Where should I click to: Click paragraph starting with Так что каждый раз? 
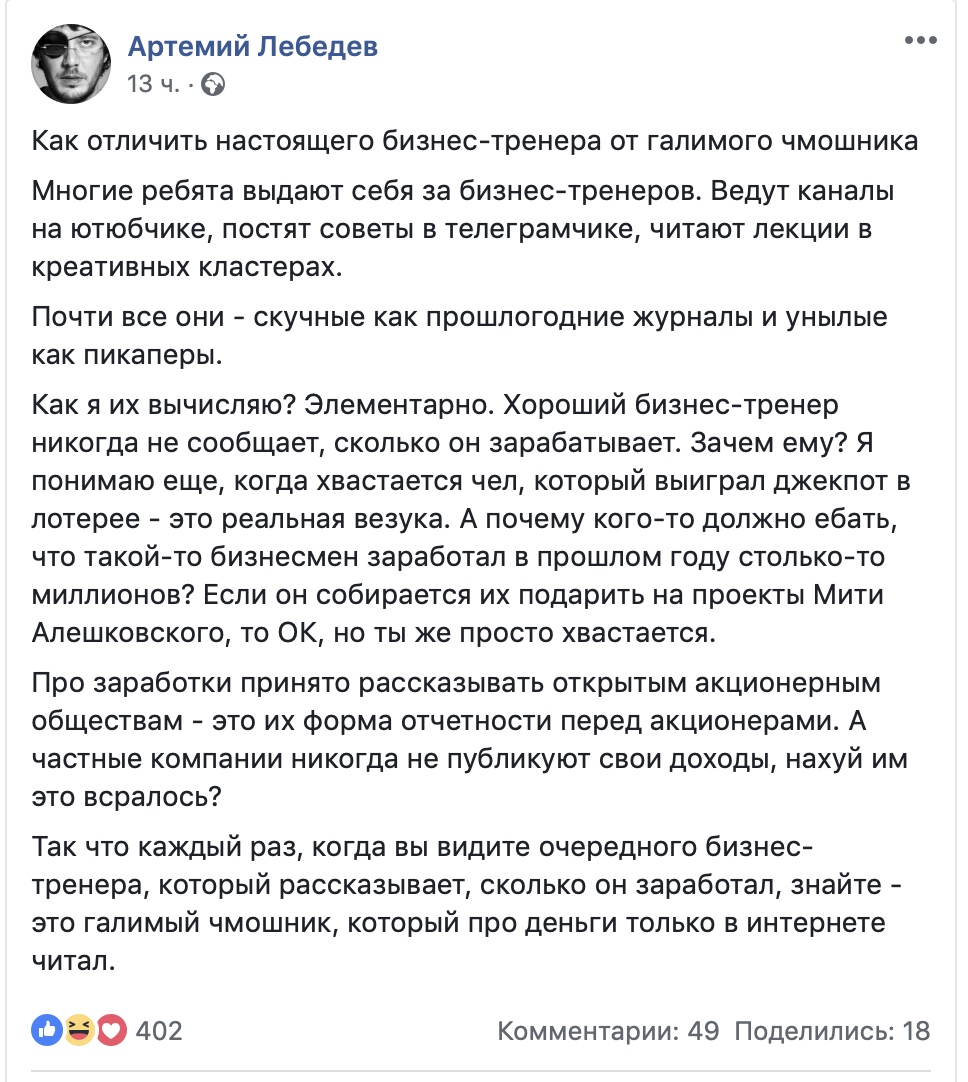point(466,903)
